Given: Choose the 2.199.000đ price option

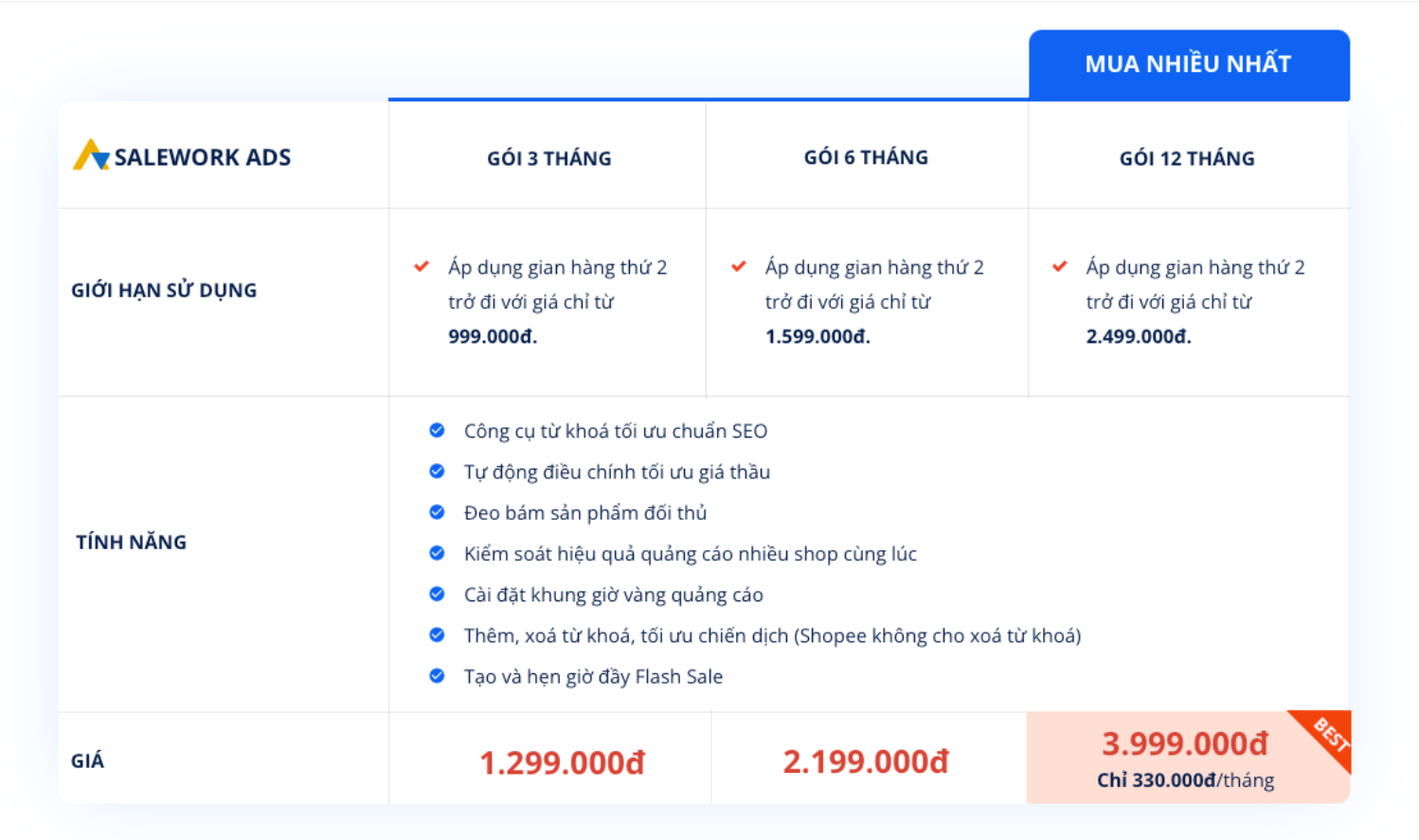Looking at the screenshot, I should coord(865,761).
